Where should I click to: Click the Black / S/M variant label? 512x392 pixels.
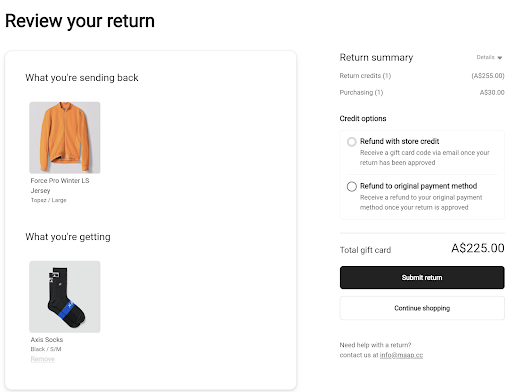(46, 349)
